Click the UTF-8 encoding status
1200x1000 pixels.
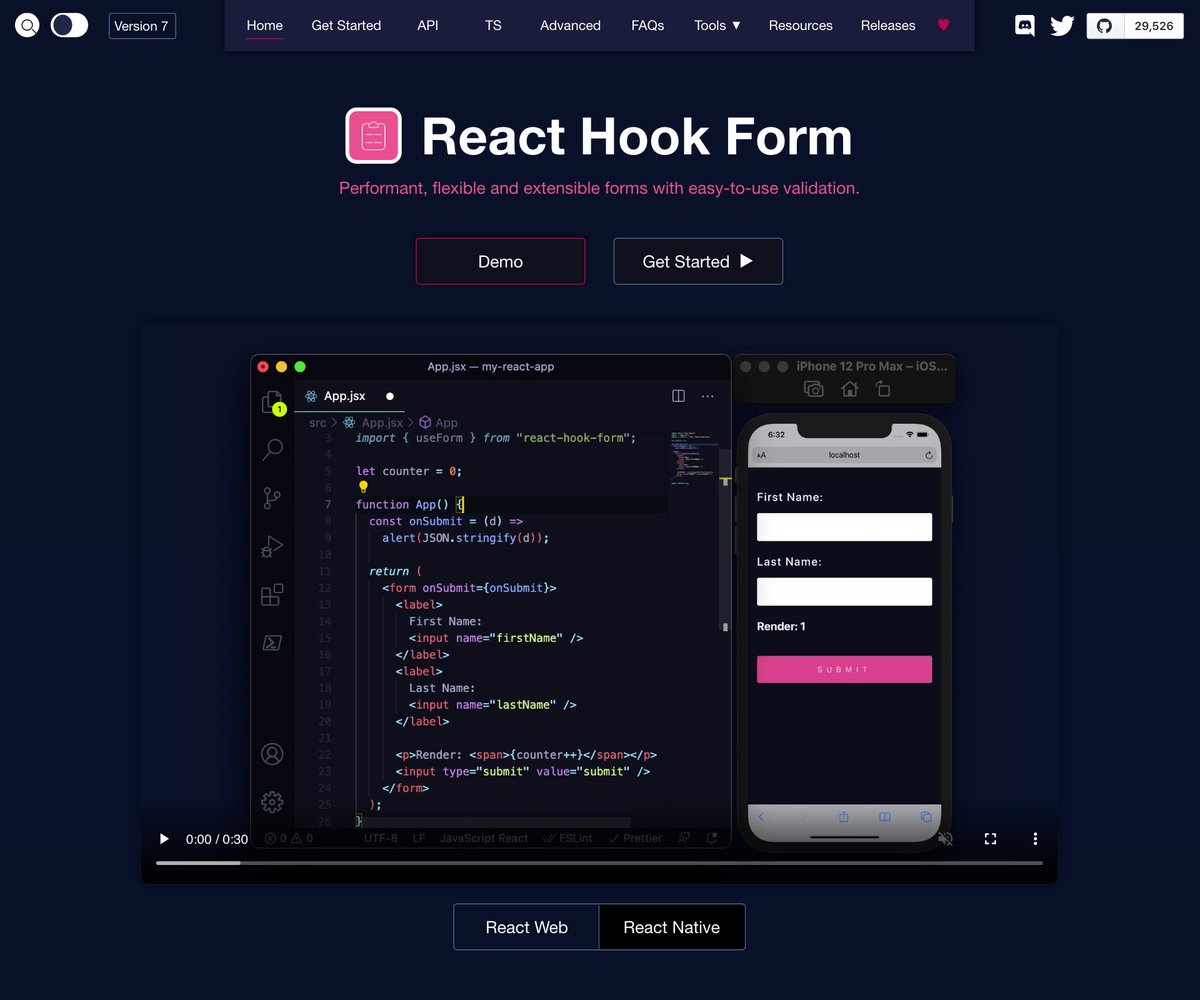[x=381, y=838]
